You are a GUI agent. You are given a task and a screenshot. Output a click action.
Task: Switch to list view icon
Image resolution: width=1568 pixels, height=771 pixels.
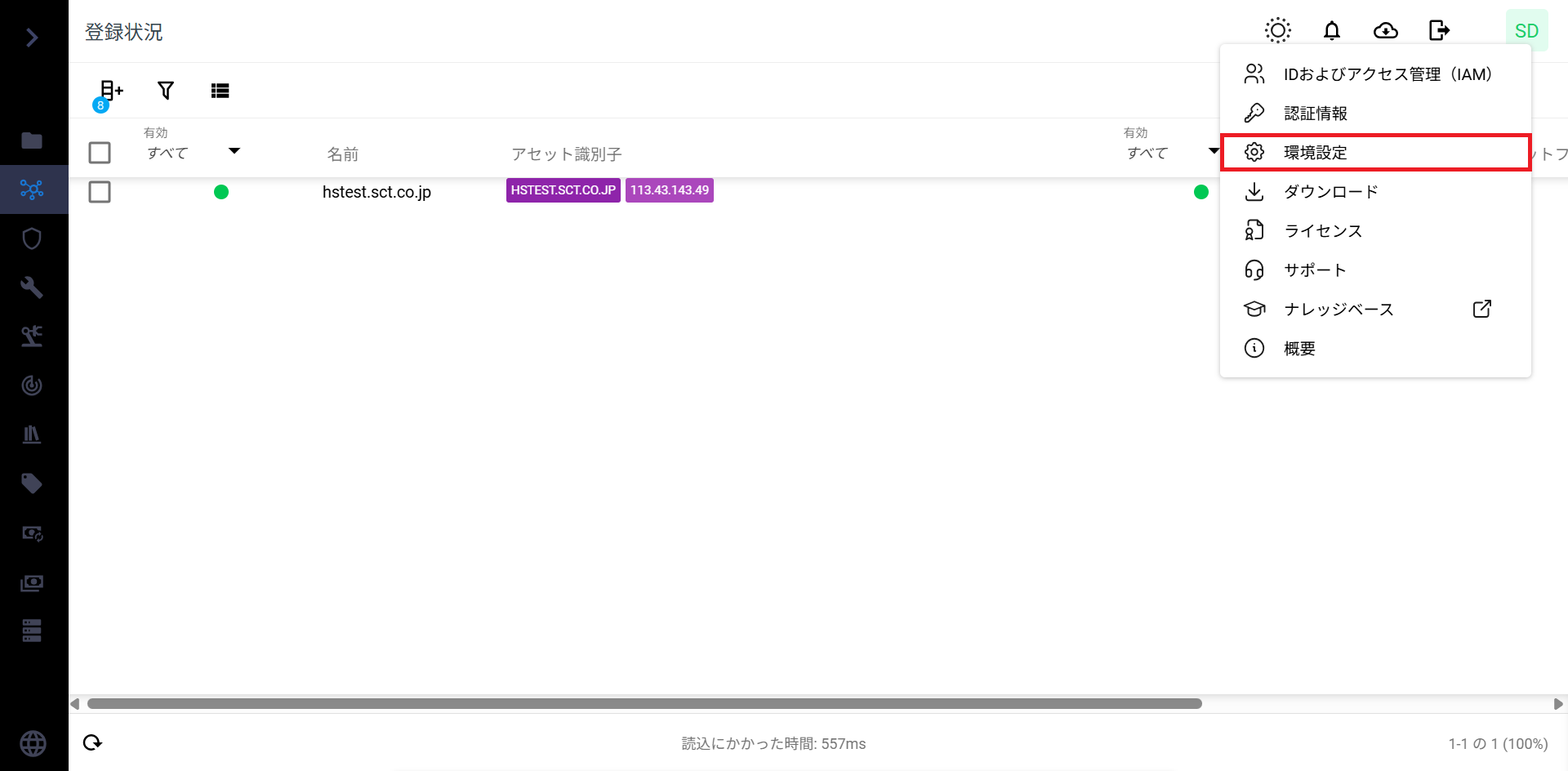coord(220,91)
